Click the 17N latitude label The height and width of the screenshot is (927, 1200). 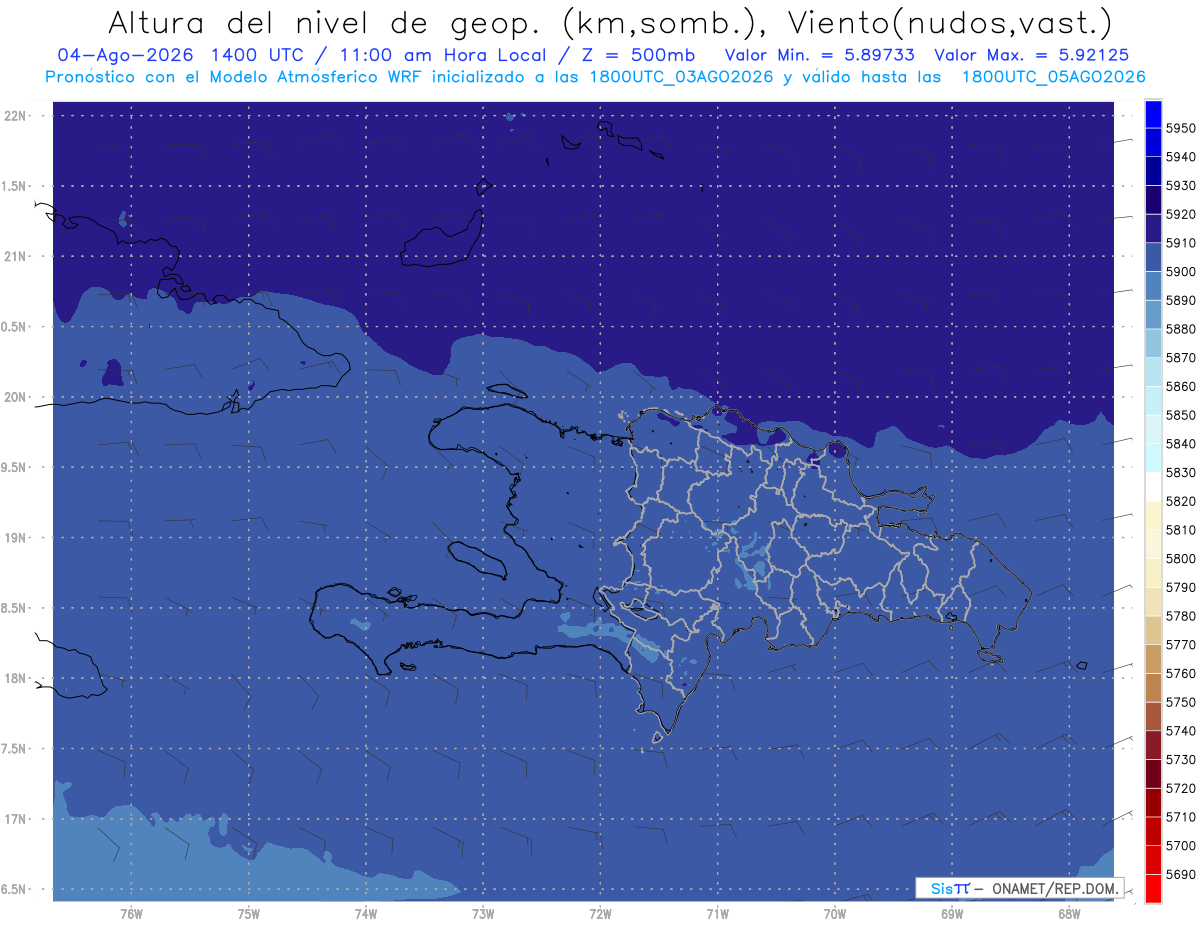pyautogui.click(x=14, y=819)
